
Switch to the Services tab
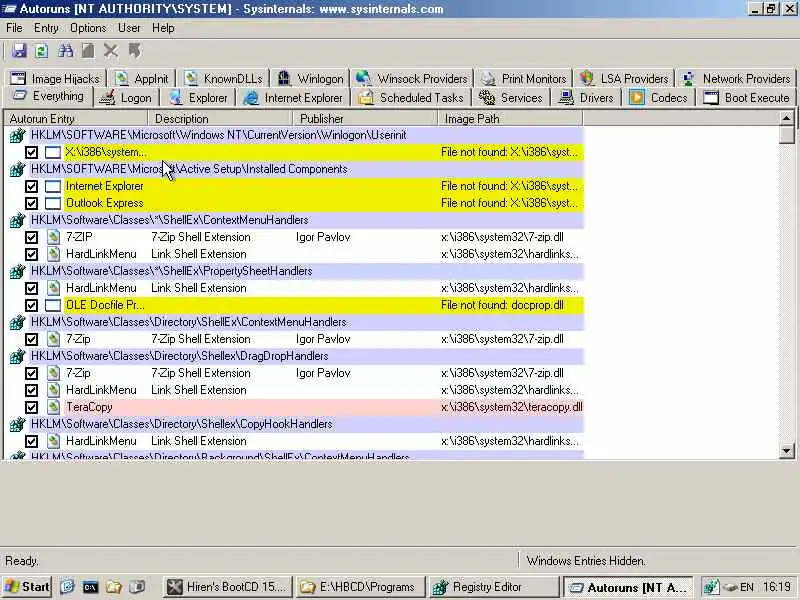coord(512,97)
